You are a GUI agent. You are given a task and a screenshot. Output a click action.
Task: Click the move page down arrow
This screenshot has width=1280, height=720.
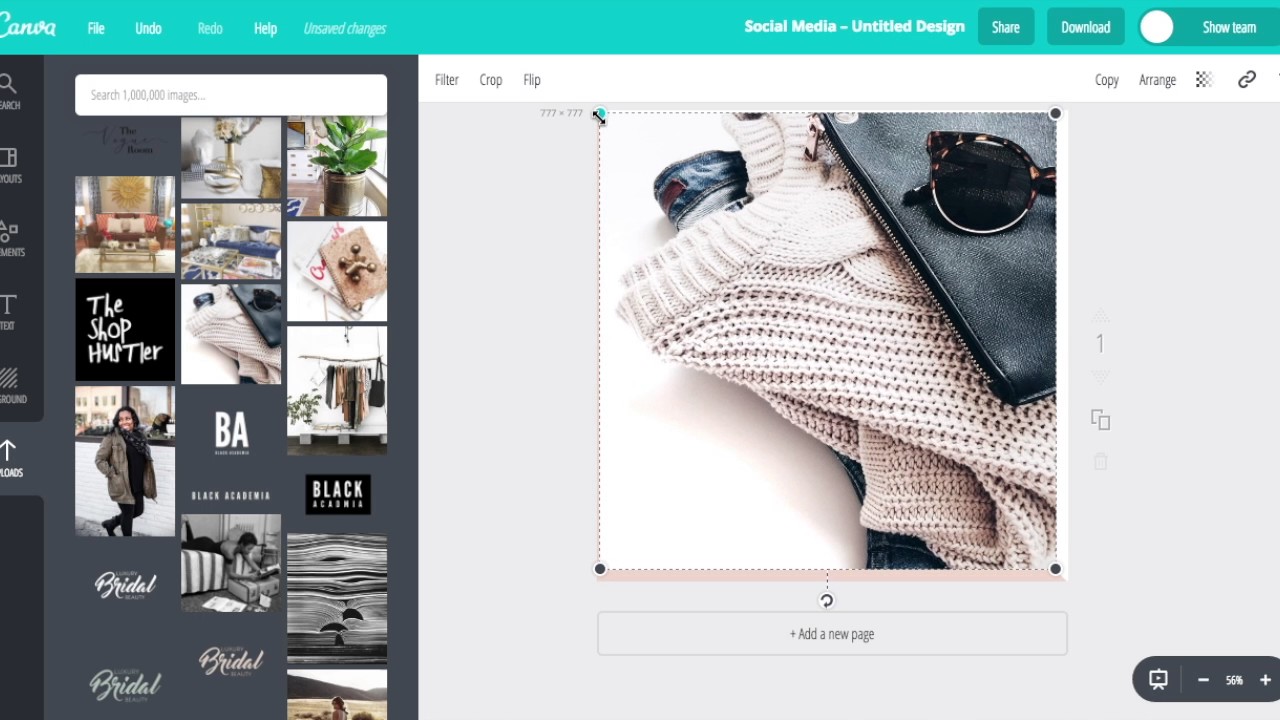1099,377
